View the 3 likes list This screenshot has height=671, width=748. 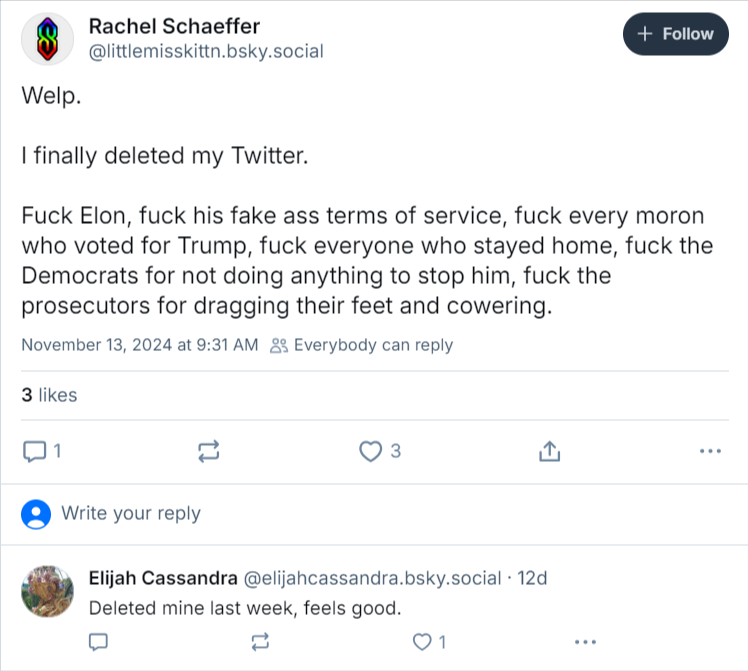pyautogui.click(x=50, y=395)
